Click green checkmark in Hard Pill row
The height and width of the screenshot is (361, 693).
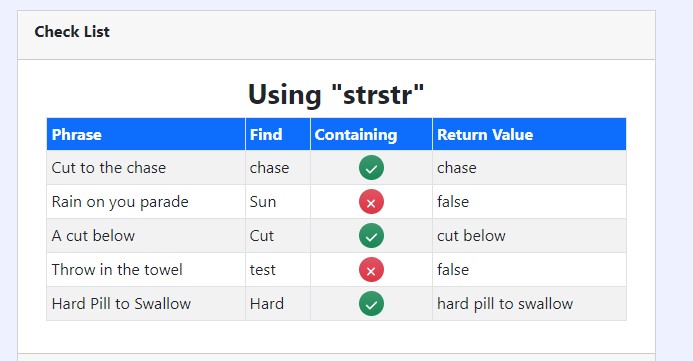click(371, 304)
